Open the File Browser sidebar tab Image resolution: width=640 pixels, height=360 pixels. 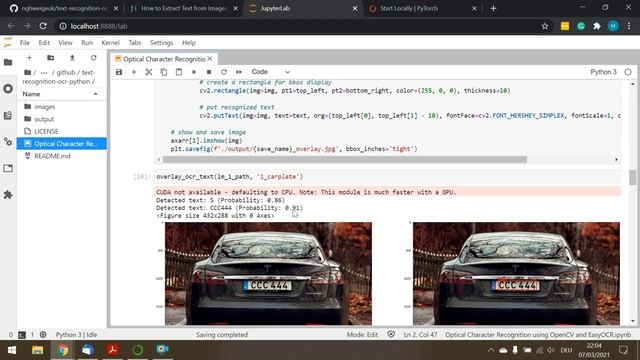[8, 62]
